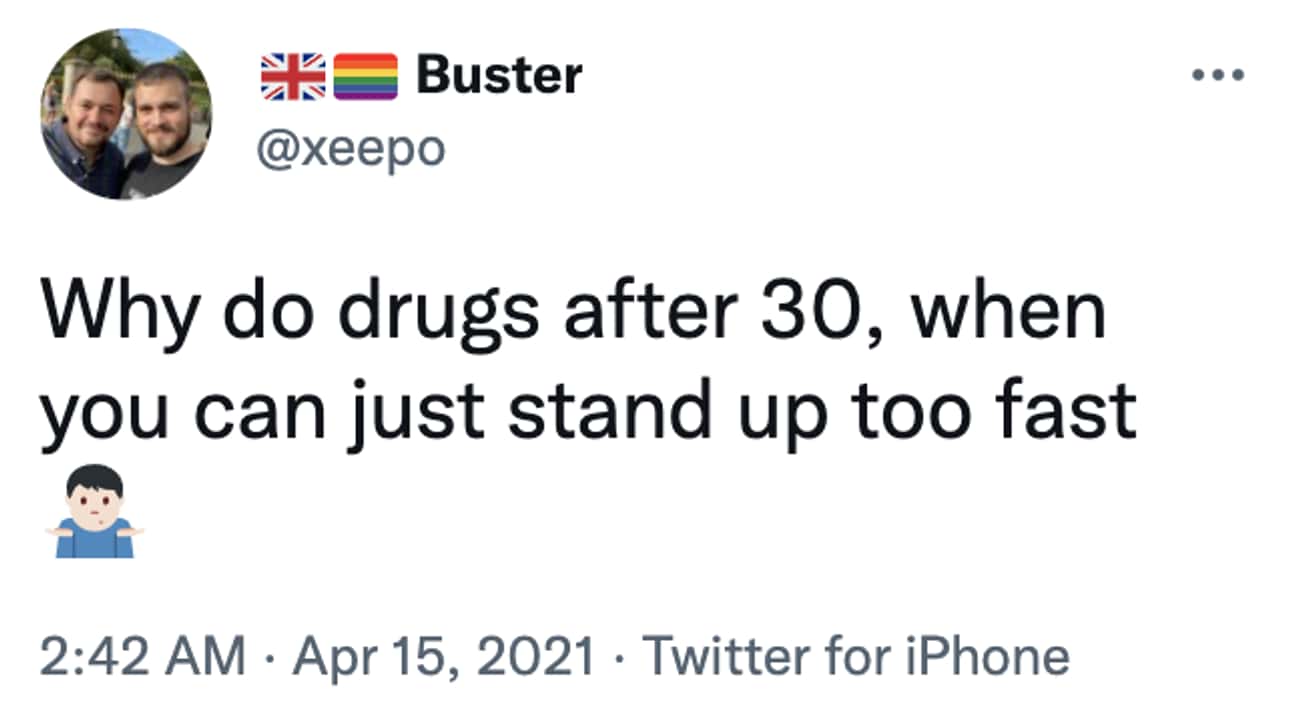
Task: Click the 2:42 AM timestamp
Action: pos(142,656)
